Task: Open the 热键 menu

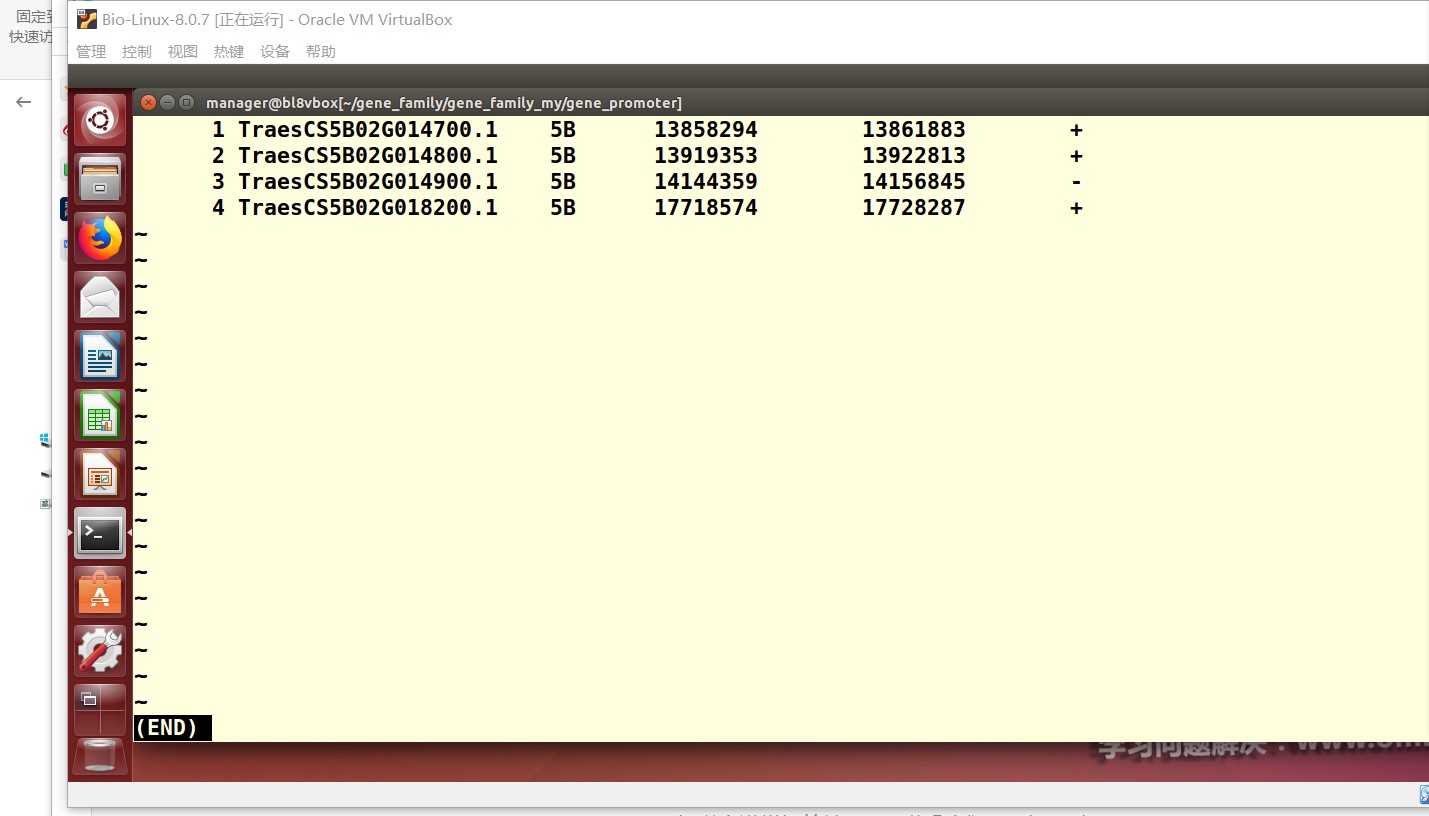Action: click(x=229, y=52)
